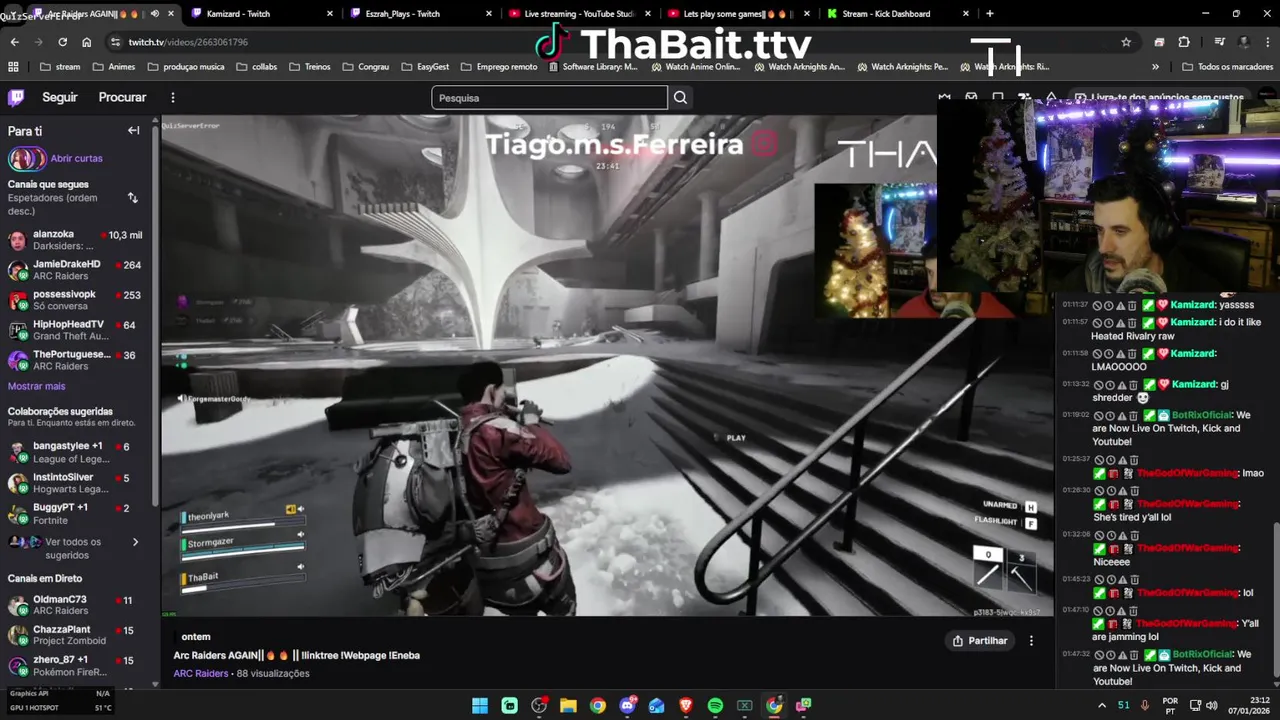Screen dimensions: 1280x720
Task: Click Mostrar mais under followed channels
Action: (x=36, y=386)
